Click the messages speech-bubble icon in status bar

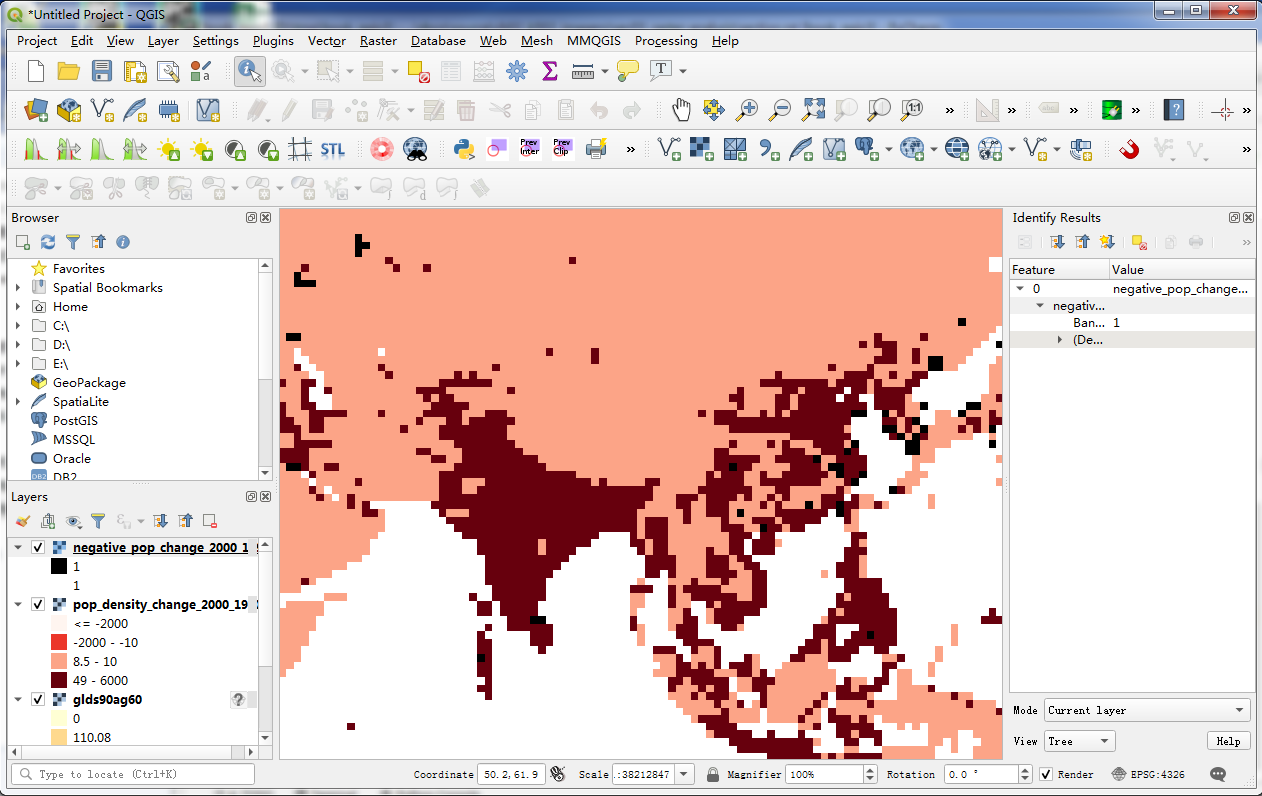[x=1218, y=774]
